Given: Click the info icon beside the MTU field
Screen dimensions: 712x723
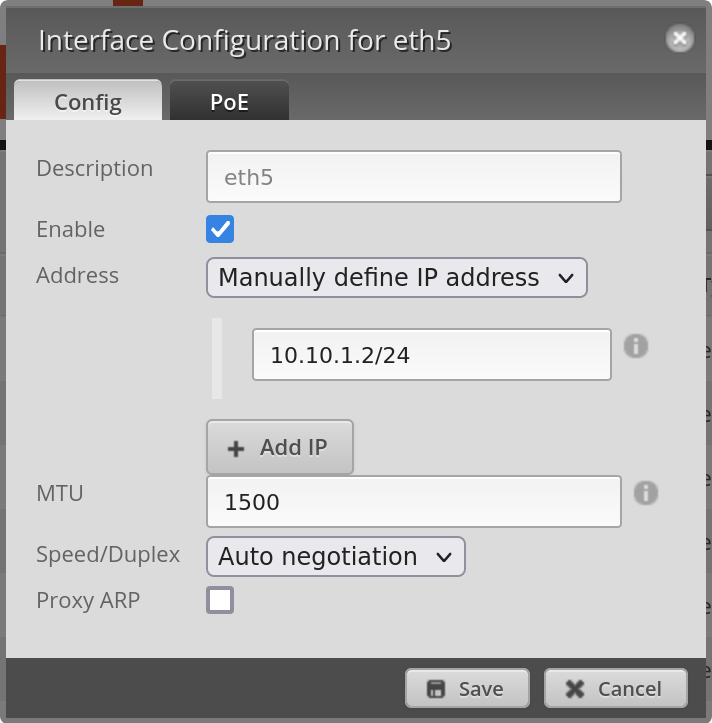Looking at the screenshot, I should pos(646,492).
